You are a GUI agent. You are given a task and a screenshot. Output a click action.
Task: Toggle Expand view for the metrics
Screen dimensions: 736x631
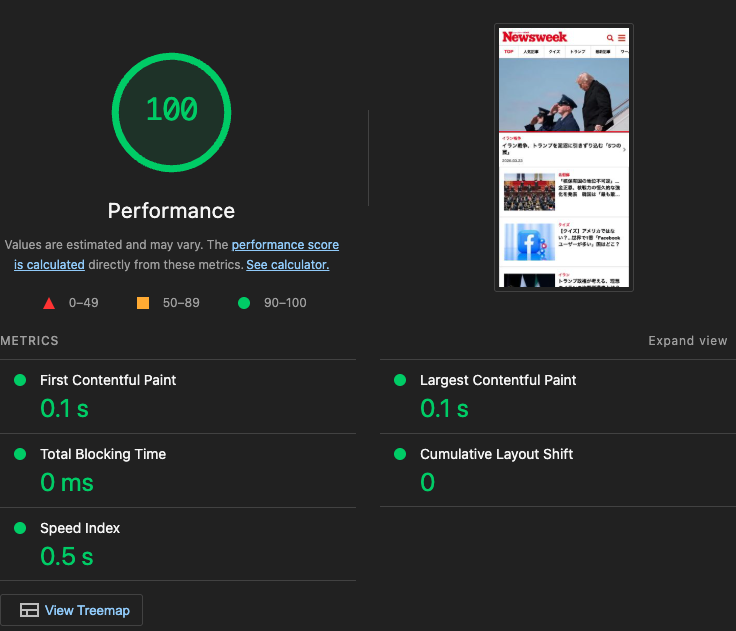coord(687,341)
